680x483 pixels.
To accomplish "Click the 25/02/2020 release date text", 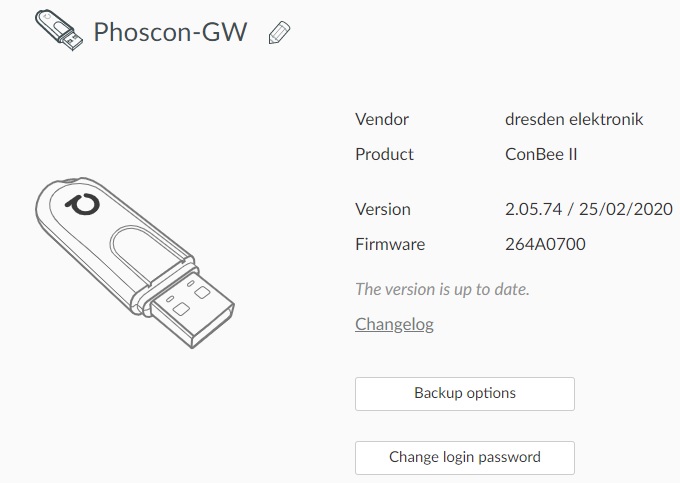I will click(626, 209).
